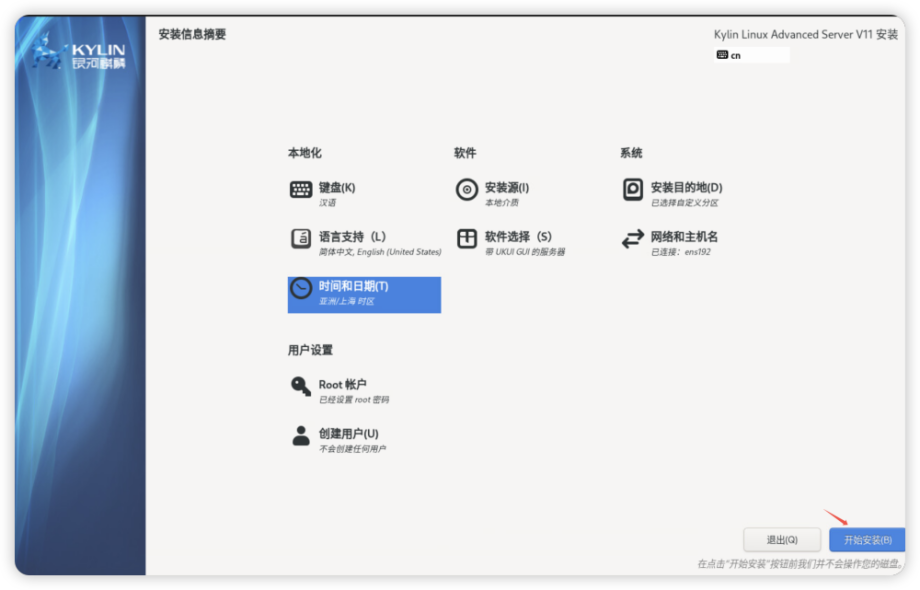Screen dimensions: 920x590
Task: Click the disc icon for 安装源(I)
Action: 467,189
